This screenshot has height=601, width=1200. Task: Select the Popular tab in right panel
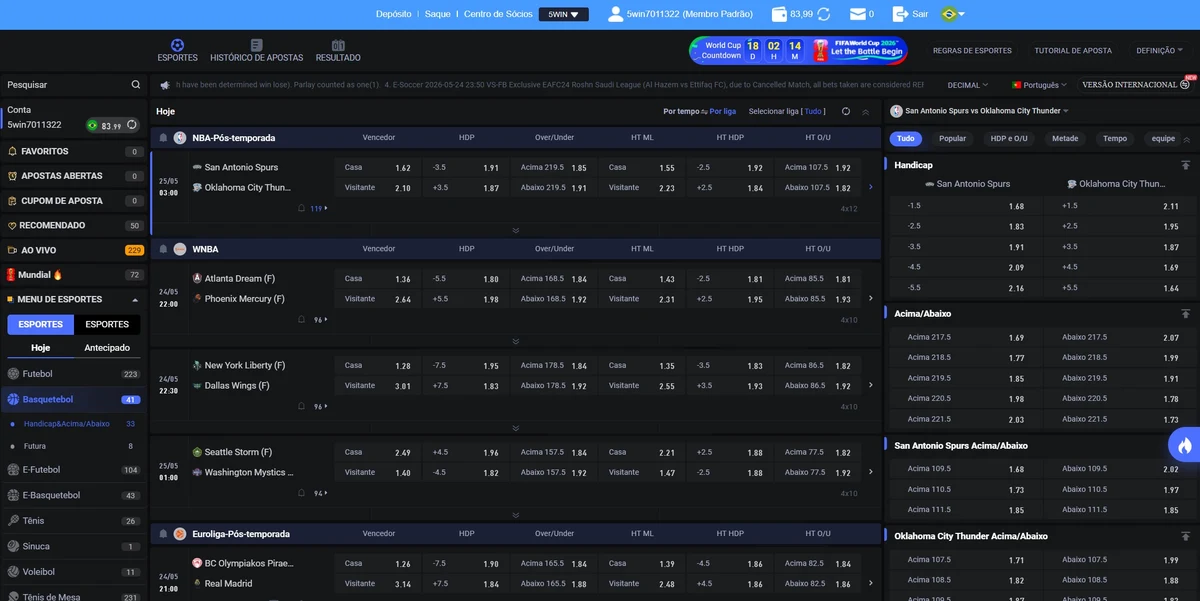click(x=953, y=139)
